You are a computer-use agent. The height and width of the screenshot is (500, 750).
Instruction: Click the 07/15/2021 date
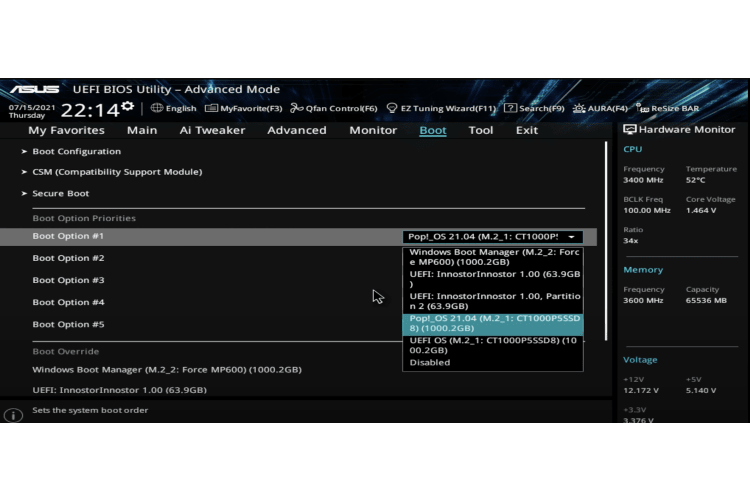click(32, 107)
